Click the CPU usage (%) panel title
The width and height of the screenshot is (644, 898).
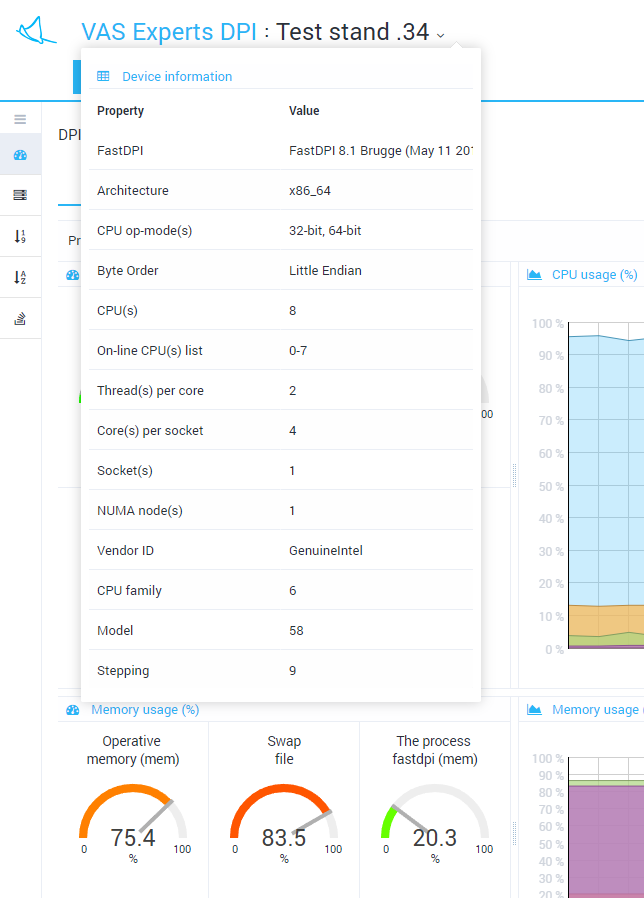(x=595, y=274)
